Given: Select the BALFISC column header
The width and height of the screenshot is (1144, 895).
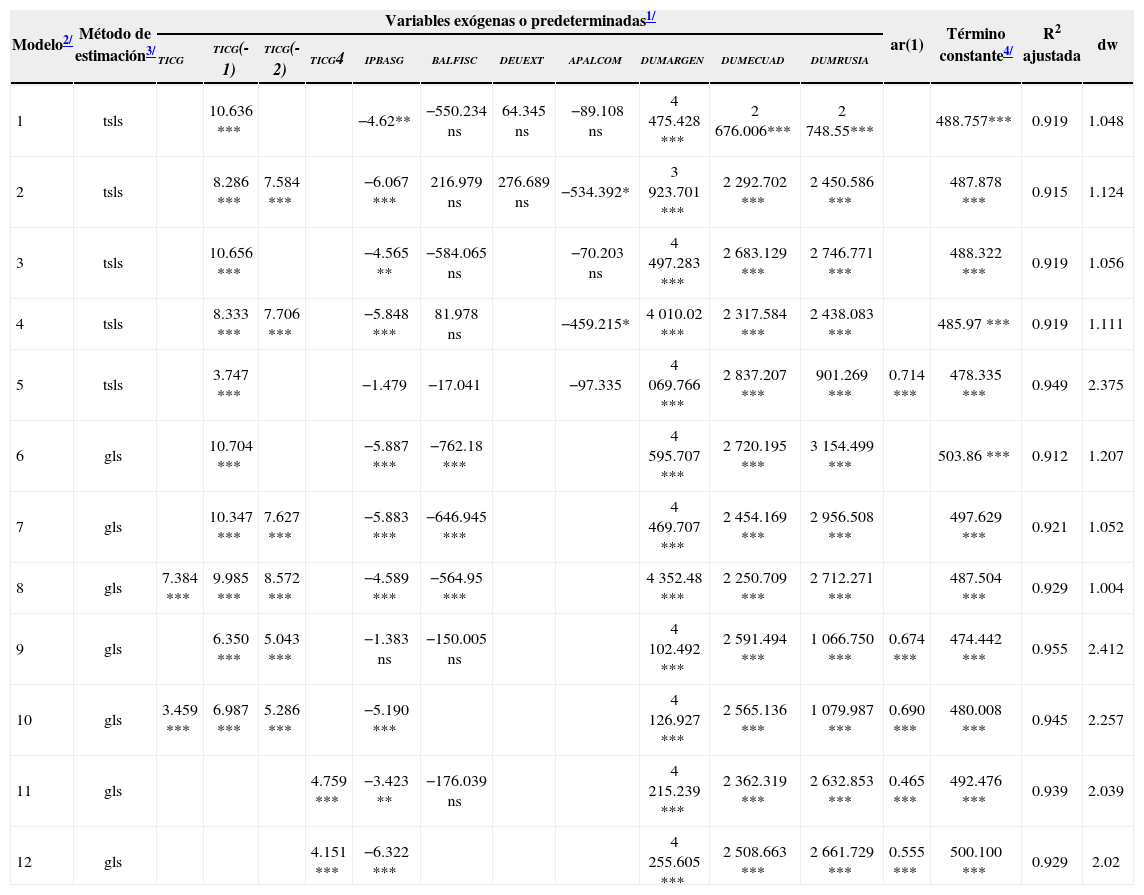Looking at the screenshot, I should [454, 61].
